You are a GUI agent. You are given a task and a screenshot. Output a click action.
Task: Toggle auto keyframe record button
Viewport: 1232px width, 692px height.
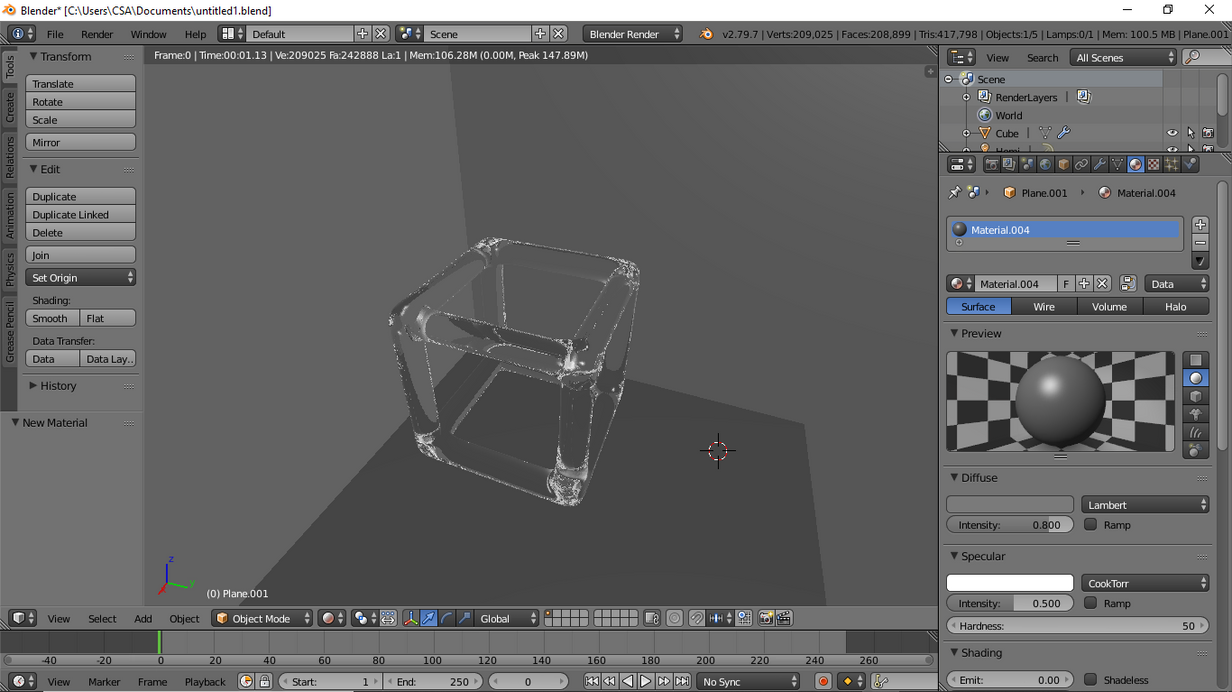(823, 681)
